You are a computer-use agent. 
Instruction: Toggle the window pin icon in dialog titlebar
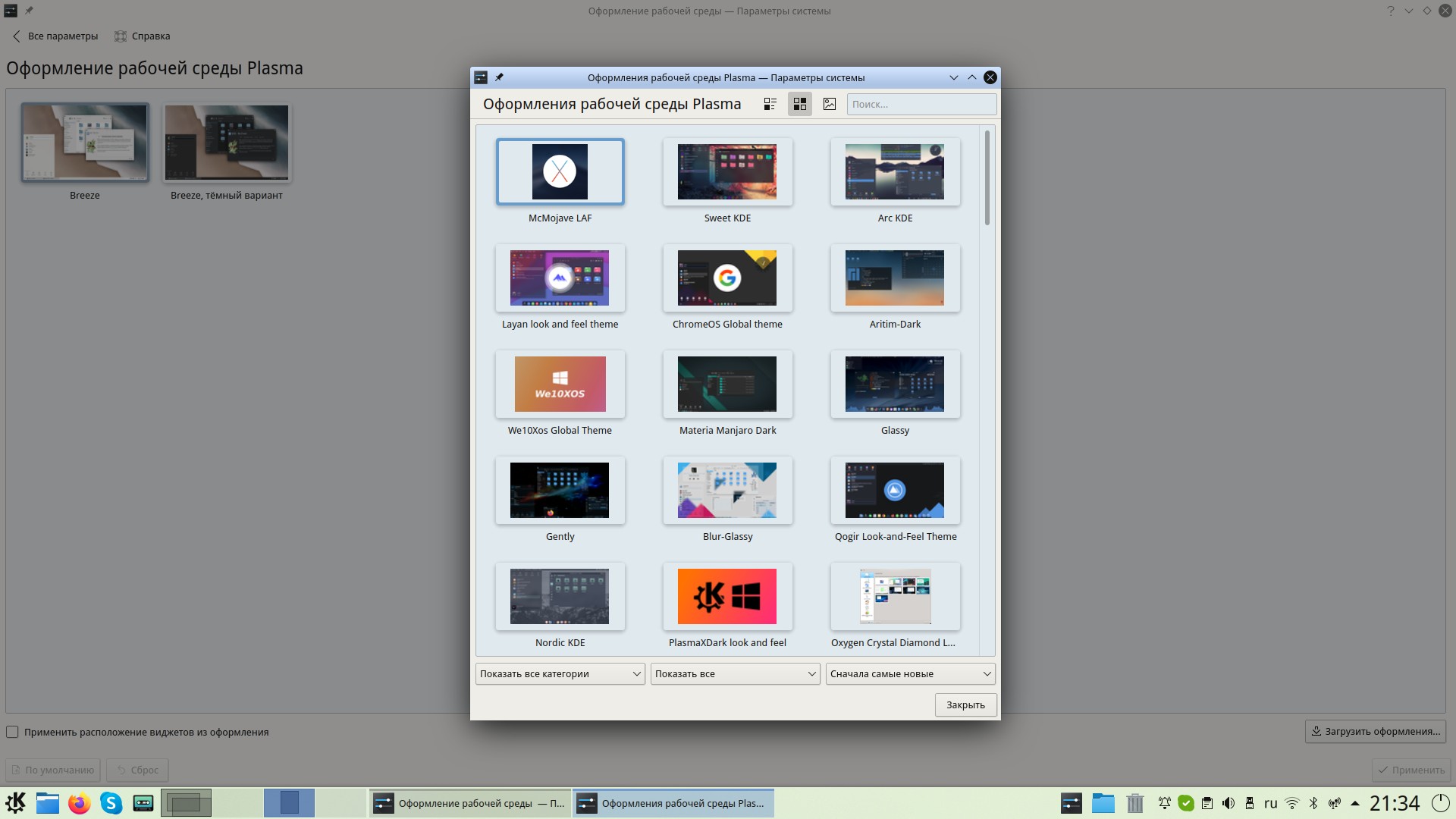point(499,77)
